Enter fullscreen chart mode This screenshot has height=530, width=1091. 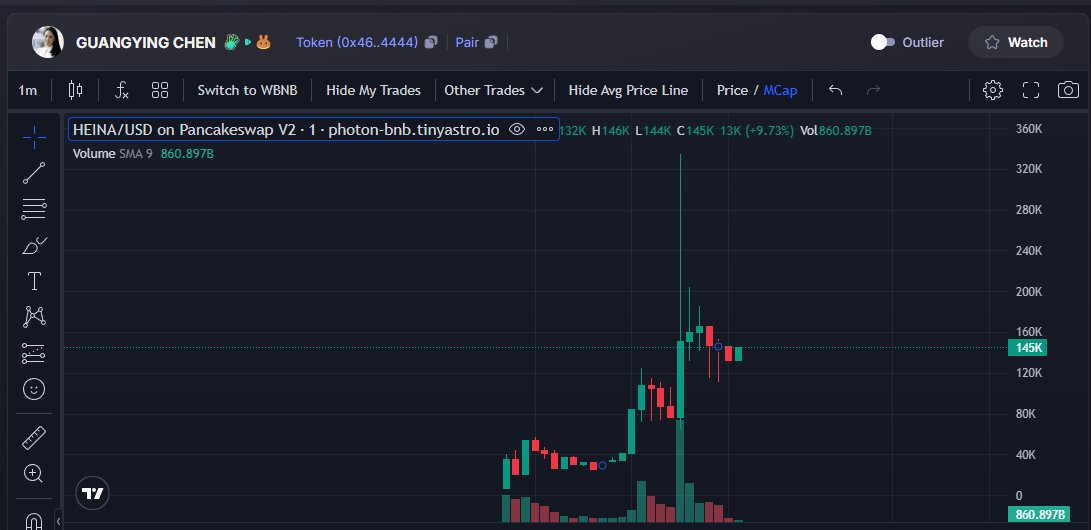1030,90
